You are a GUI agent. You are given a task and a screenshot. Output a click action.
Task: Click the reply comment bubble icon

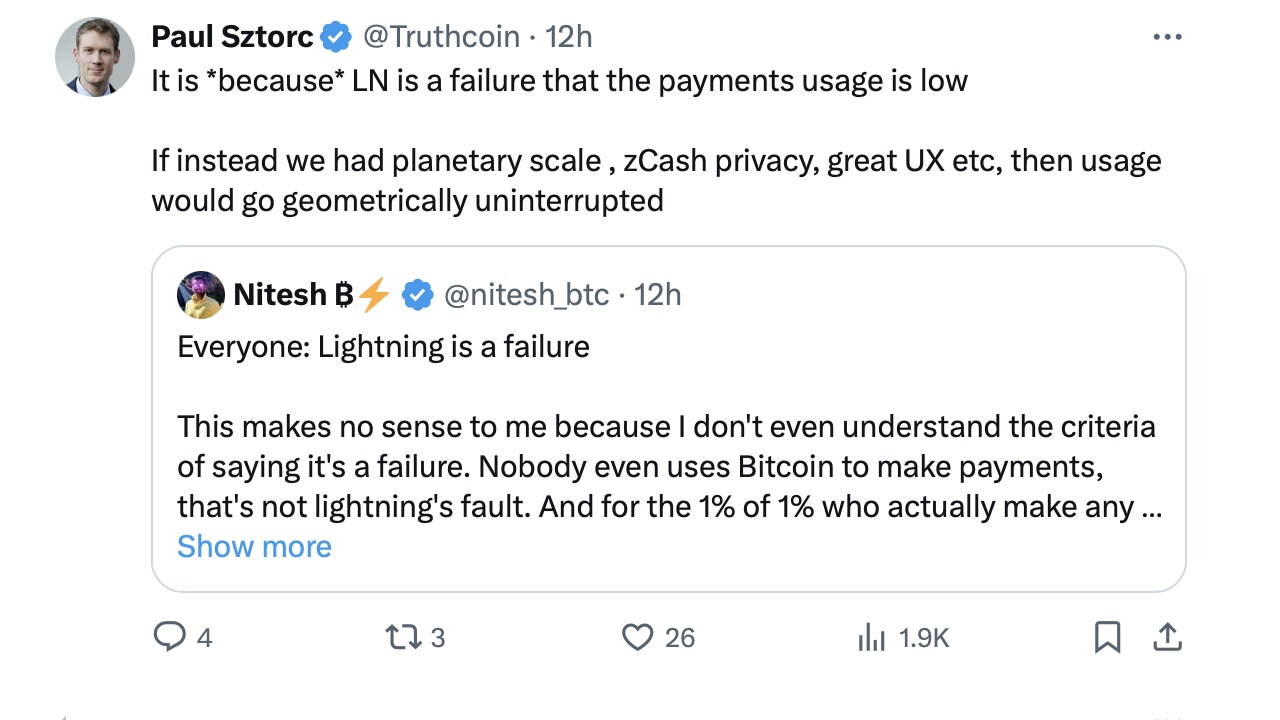pos(169,637)
